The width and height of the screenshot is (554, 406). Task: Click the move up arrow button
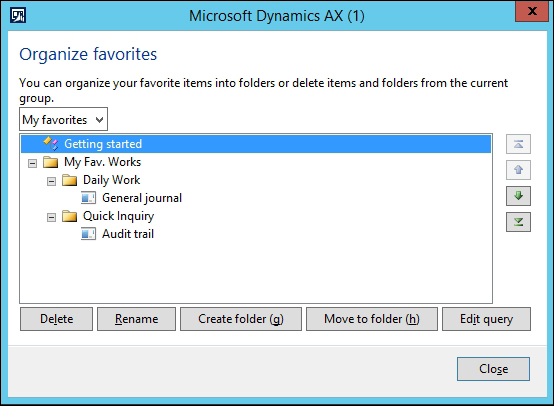click(518, 170)
